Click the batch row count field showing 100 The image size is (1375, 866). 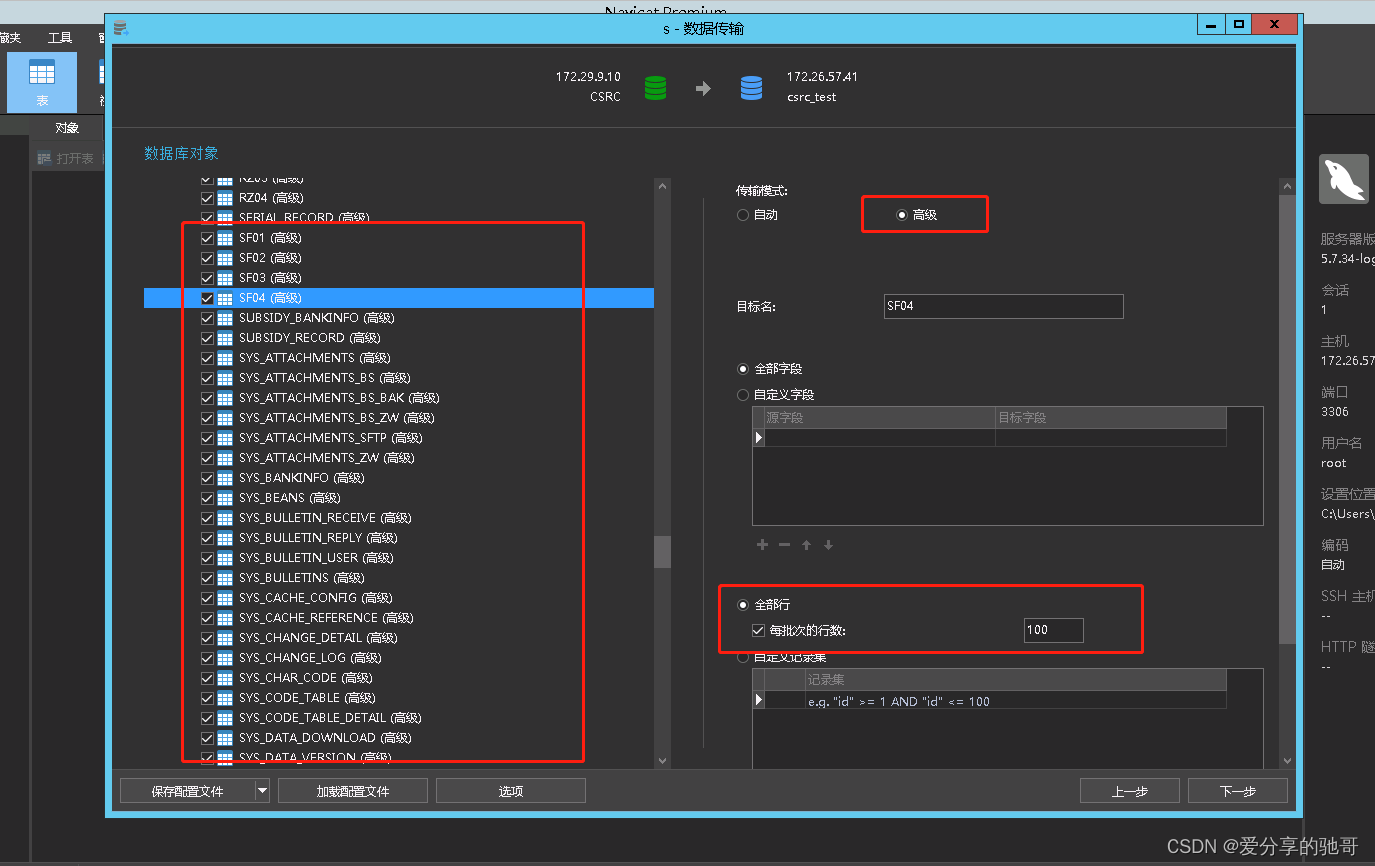(1054, 630)
